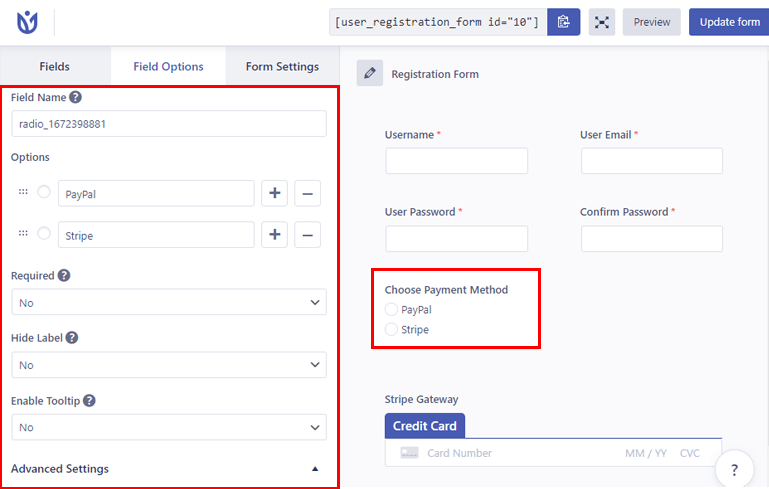The height and width of the screenshot is (489, 769).
Task: Copy the form shortcode
Action: pos(564,22)
